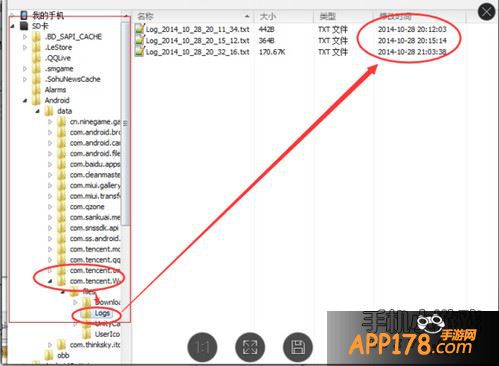Viewport: 499px width, 366px height.
Task: Expand the com.miui.transf folder arrow
Action: pyautogui.click(x=50, y=196)
